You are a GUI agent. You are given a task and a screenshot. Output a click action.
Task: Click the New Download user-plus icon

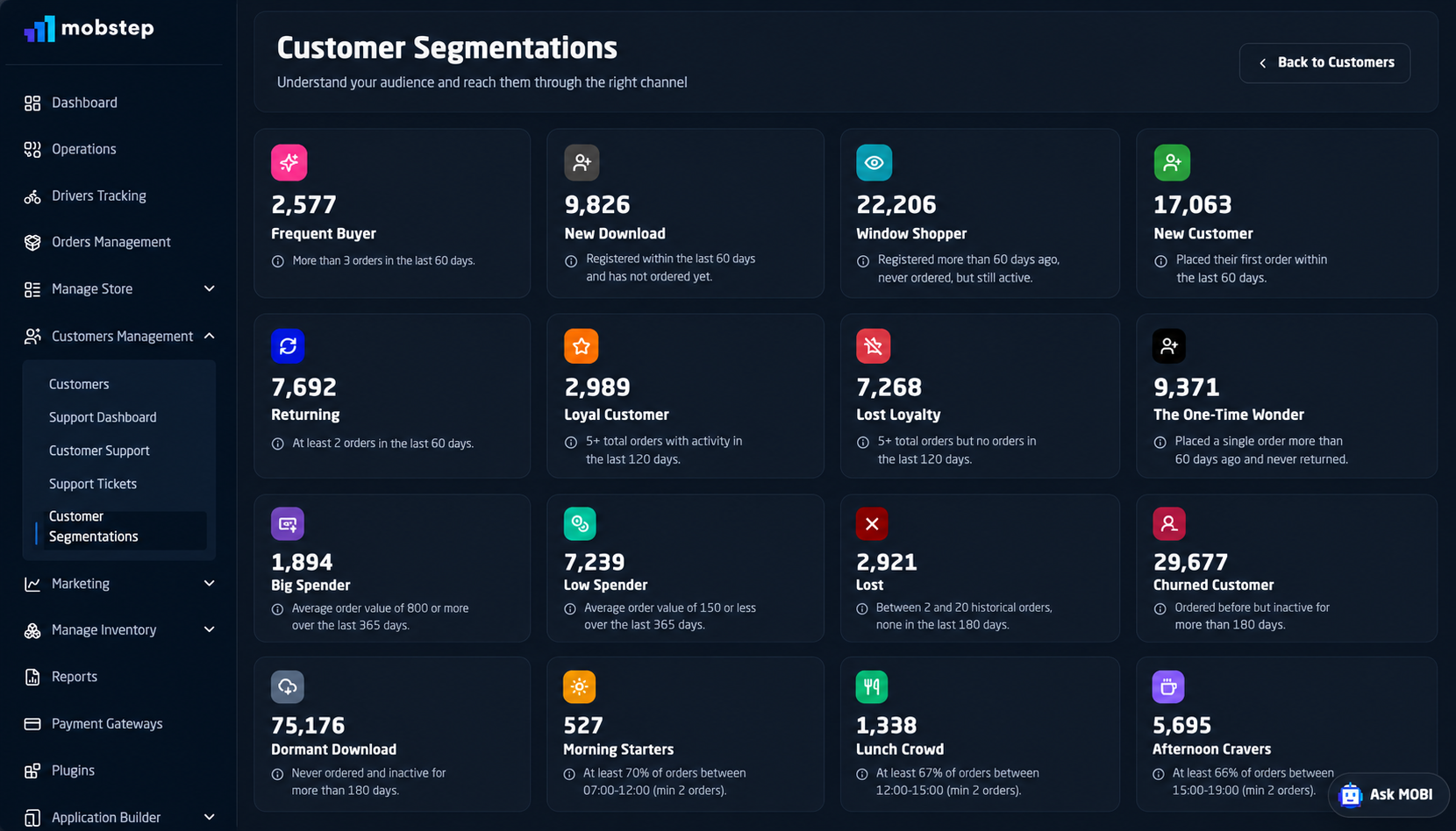[x=582, y=162]
